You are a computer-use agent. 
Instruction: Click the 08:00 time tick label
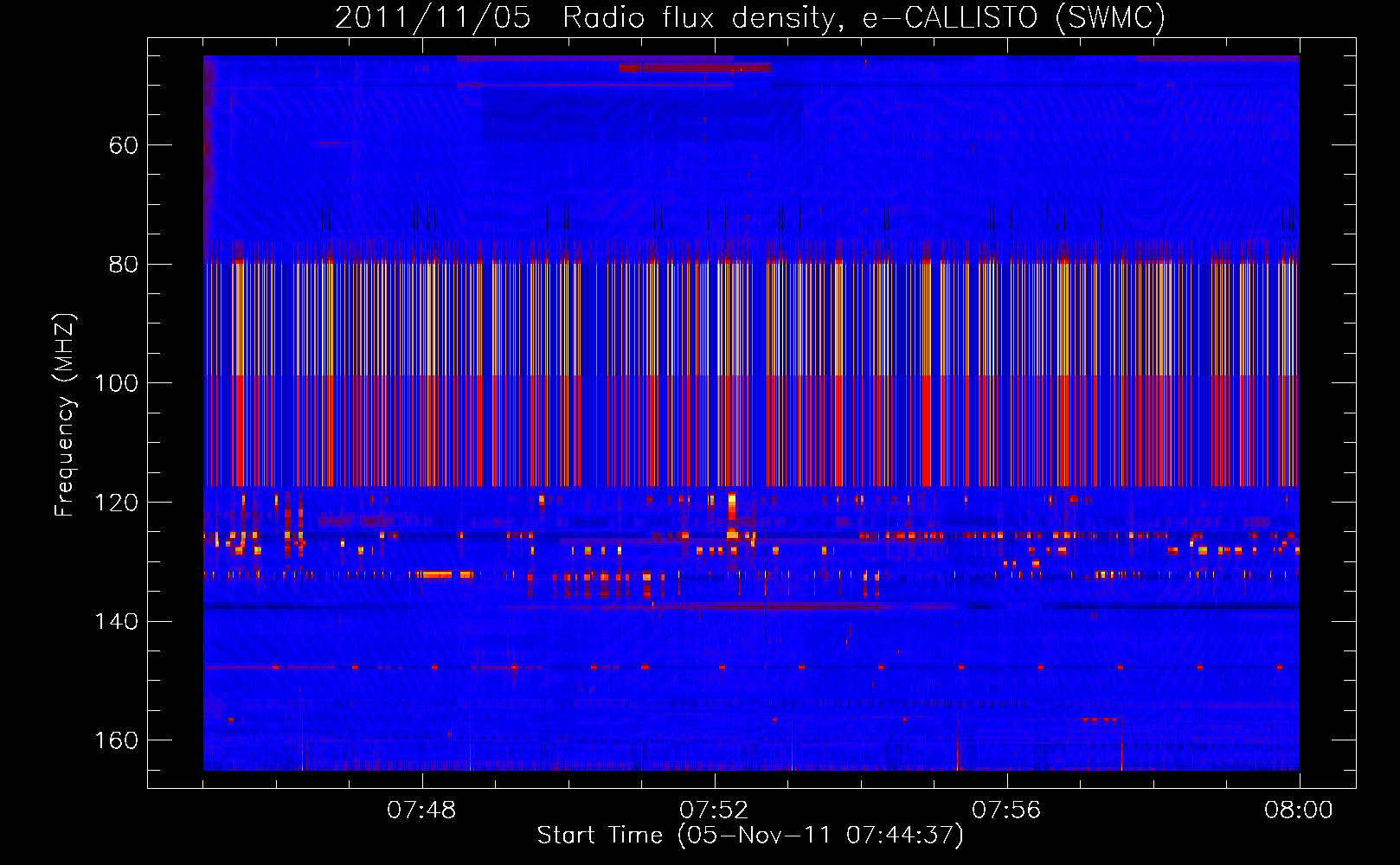[1299, 811]
